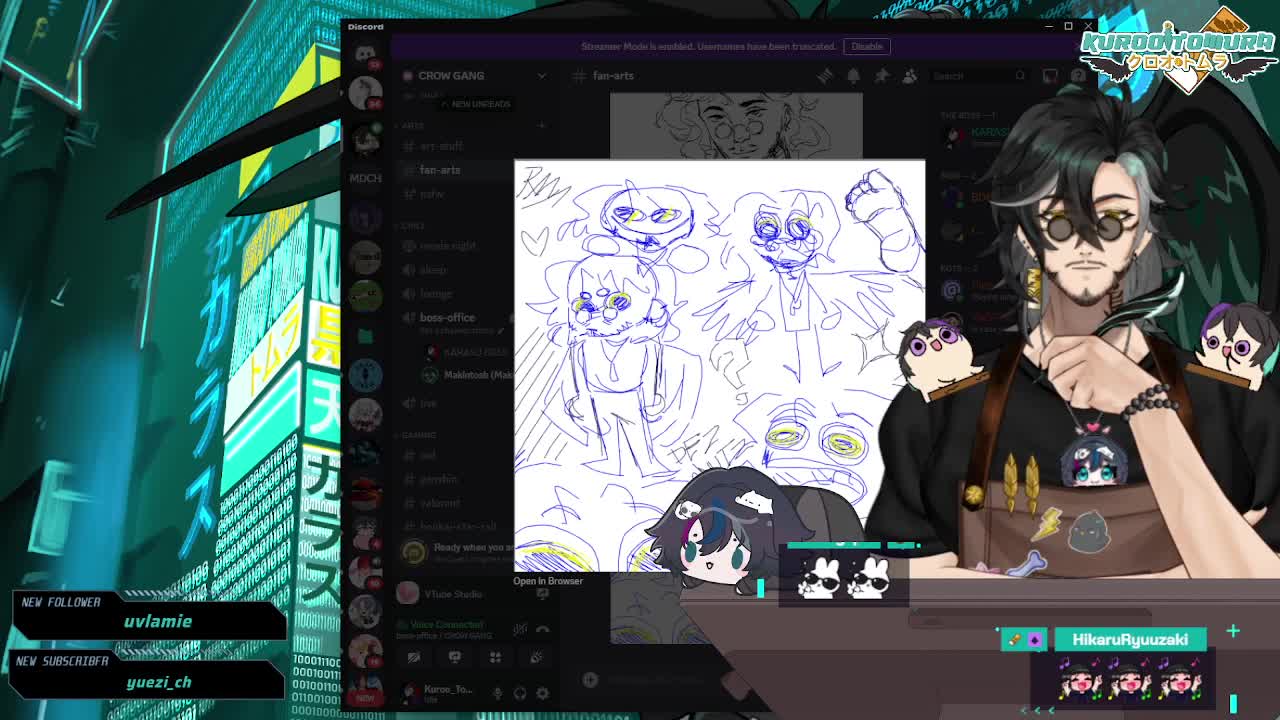Open Discord home direct messages icon
Viewport: 1280px width, 720px height.
coord(365,55)
